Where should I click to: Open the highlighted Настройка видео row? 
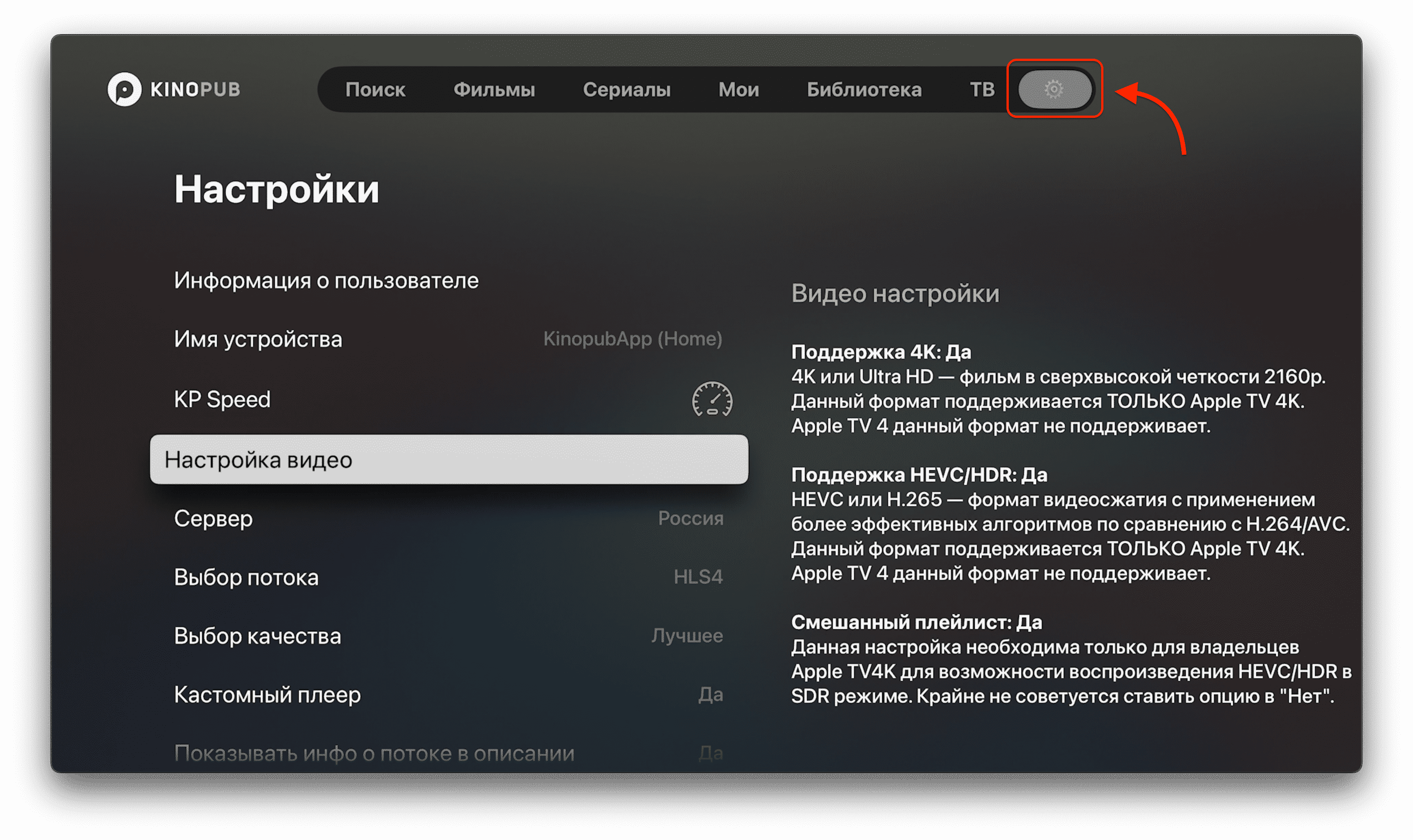[449, 459]
